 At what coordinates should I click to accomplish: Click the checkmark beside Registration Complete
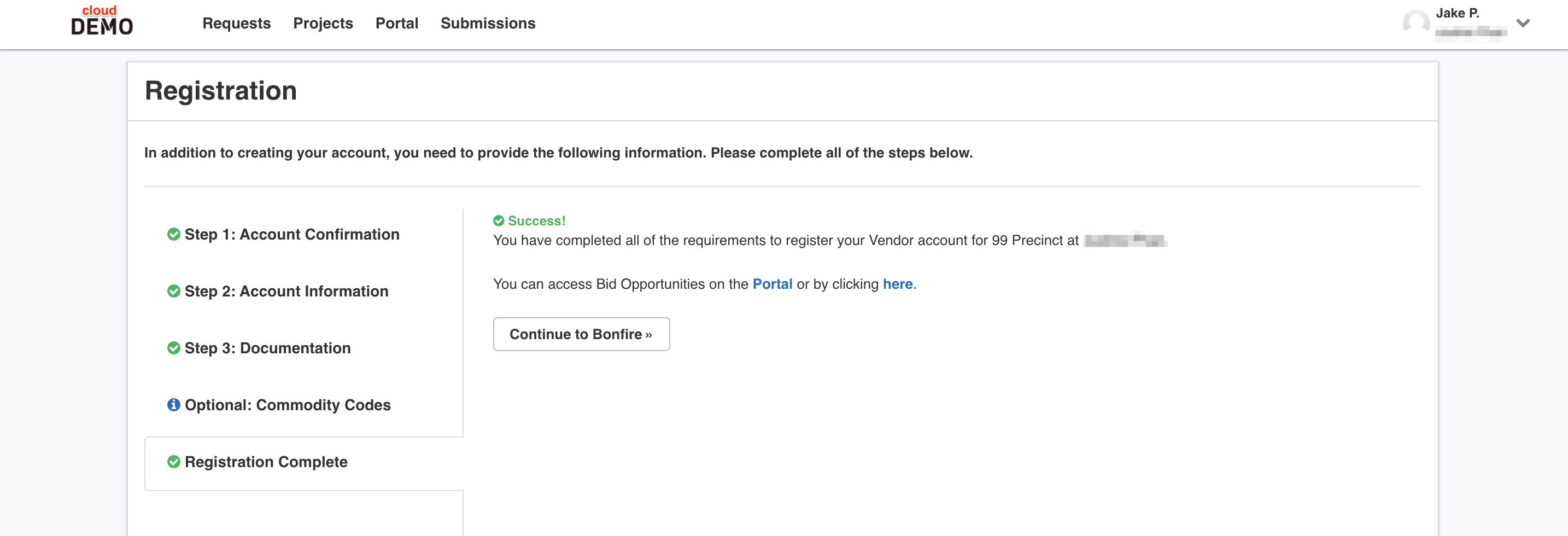pos(173,462)
